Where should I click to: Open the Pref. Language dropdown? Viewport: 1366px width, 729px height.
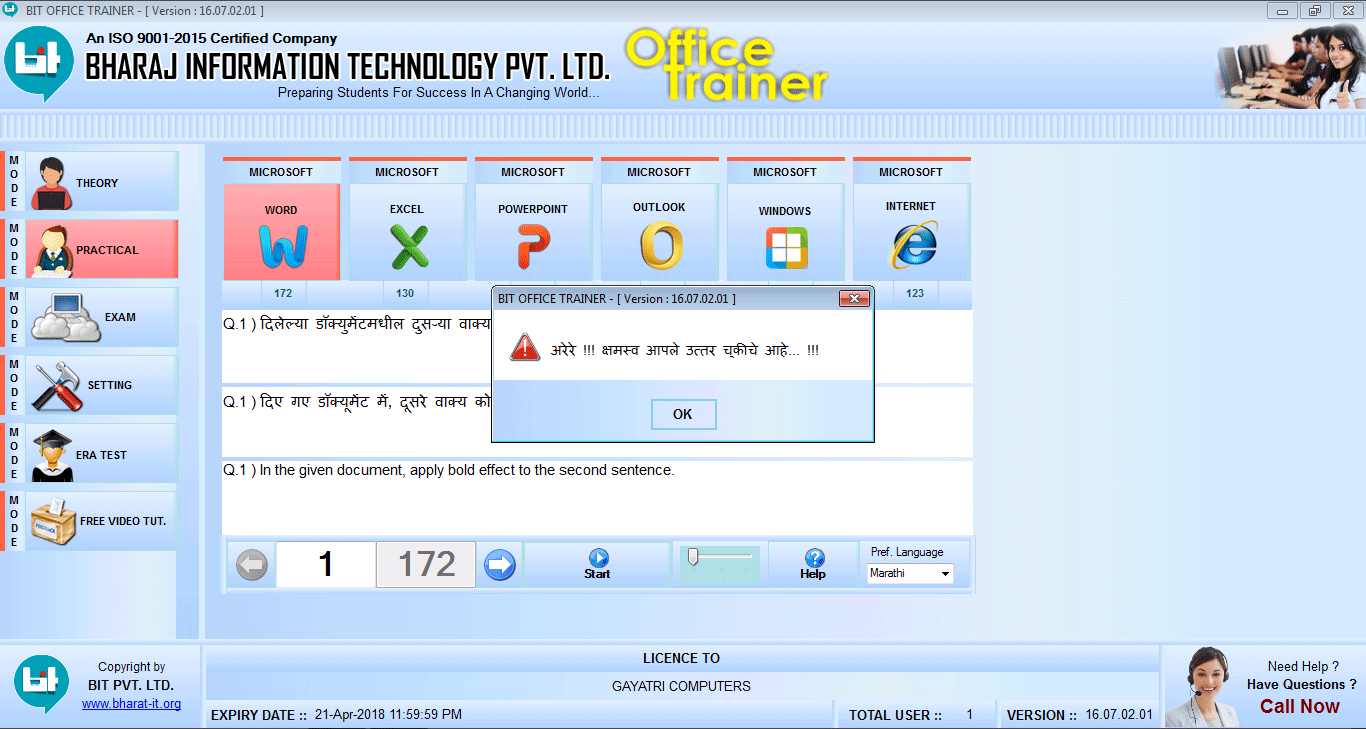[x=910, y=573]
